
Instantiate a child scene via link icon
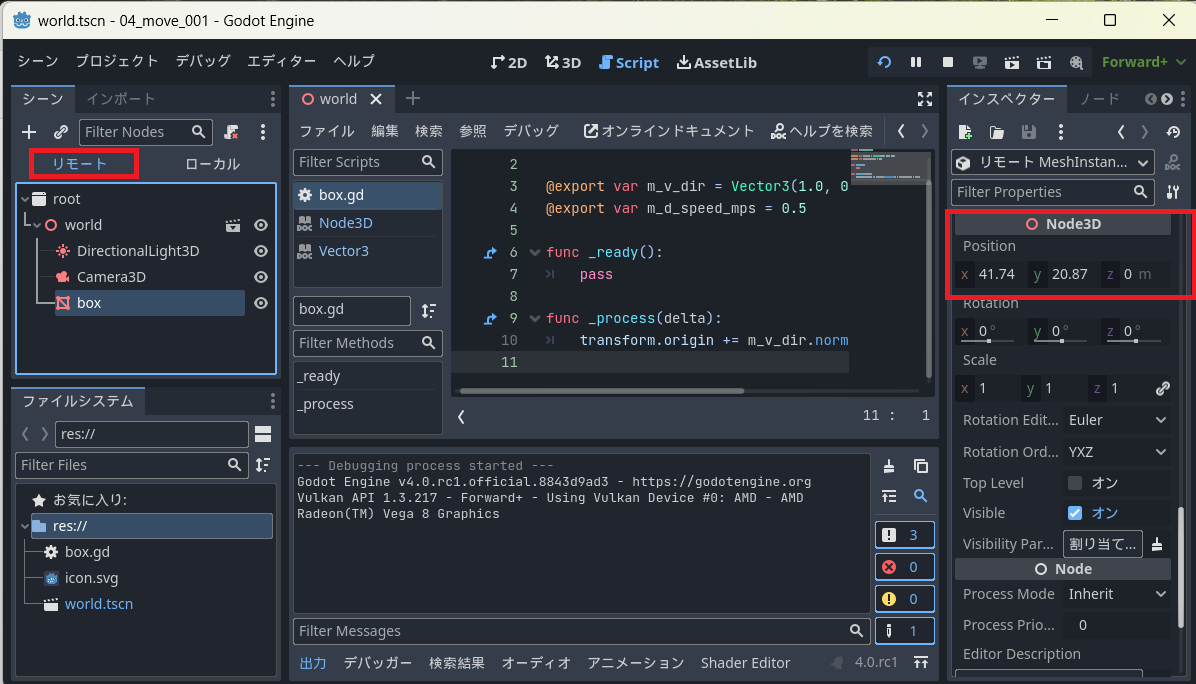tap(61, 132)
